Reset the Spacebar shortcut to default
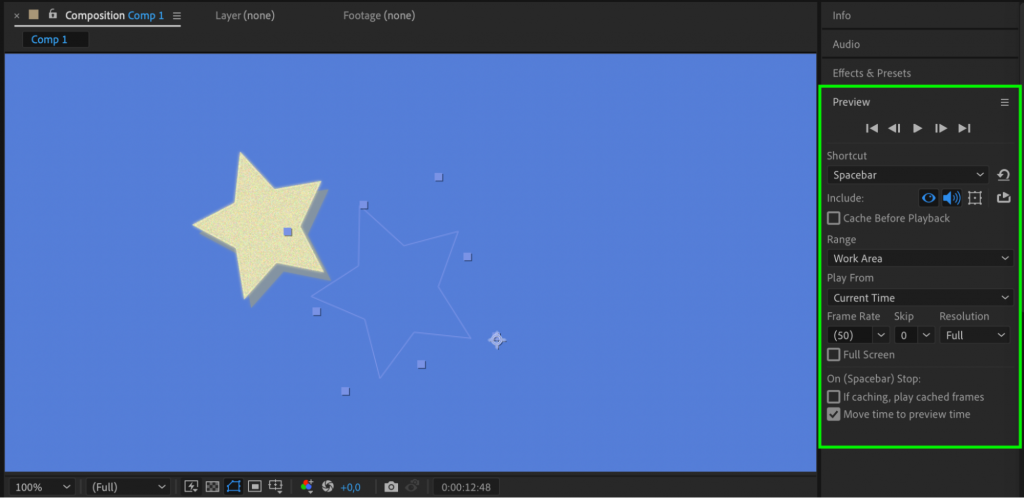This screenshot has width=1024, height=498. click(x=1003, y=175)
